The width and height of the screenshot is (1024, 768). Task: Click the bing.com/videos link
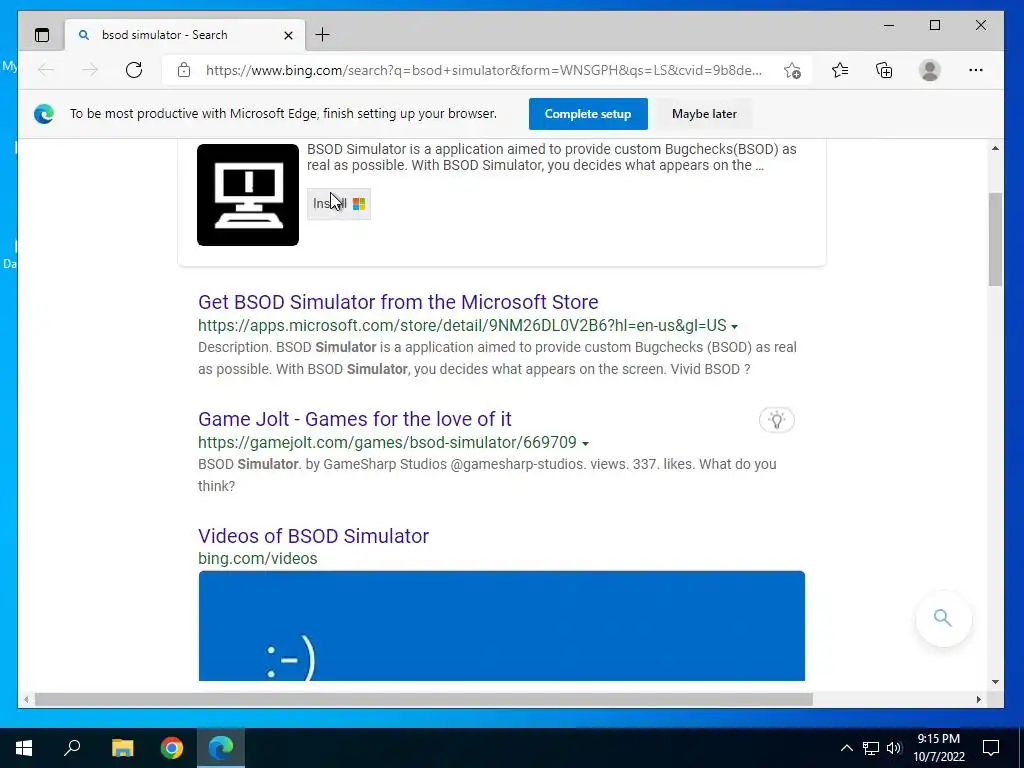click(258, 558)
